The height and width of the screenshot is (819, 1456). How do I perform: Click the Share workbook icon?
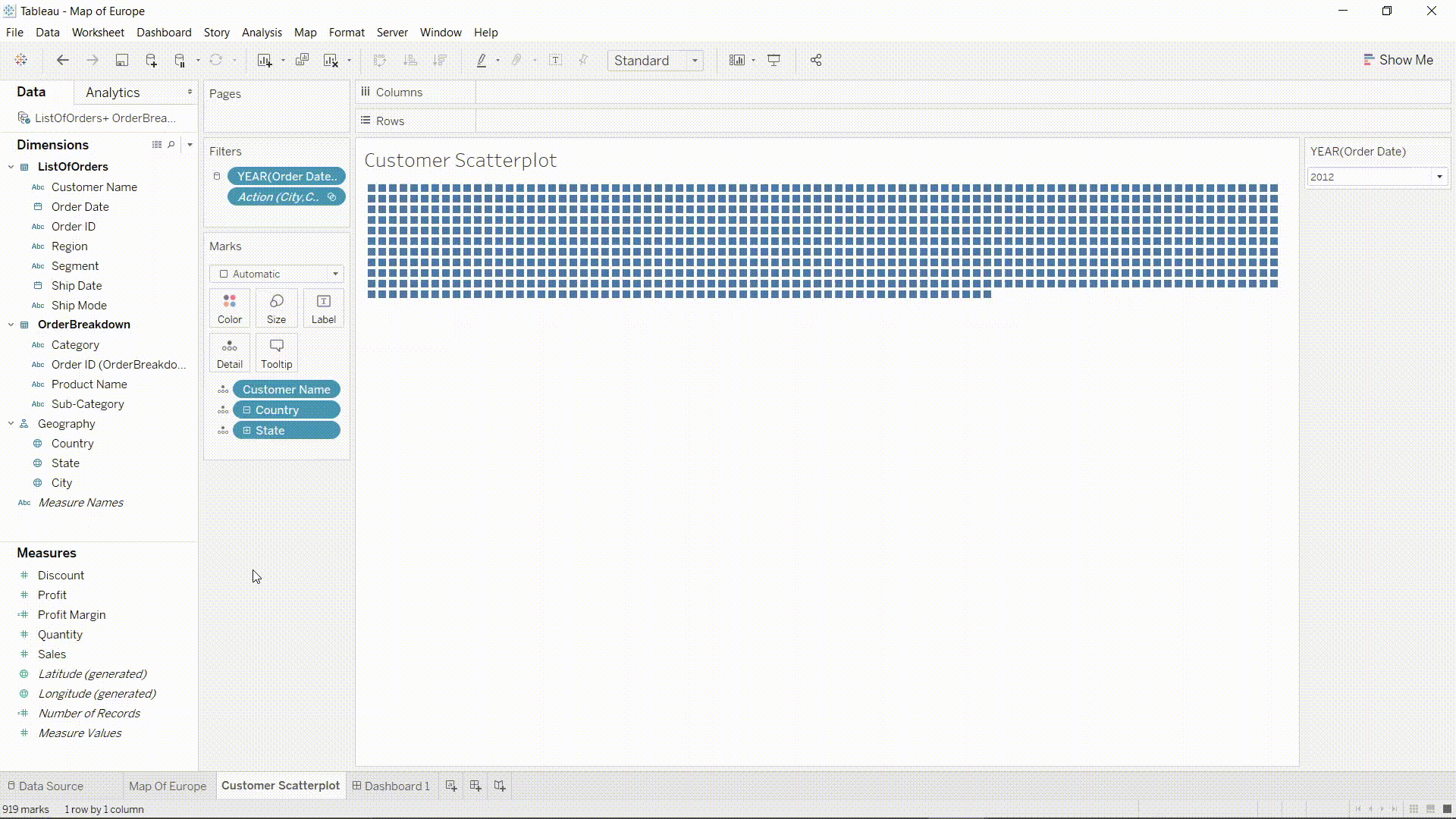click(816, 61)
